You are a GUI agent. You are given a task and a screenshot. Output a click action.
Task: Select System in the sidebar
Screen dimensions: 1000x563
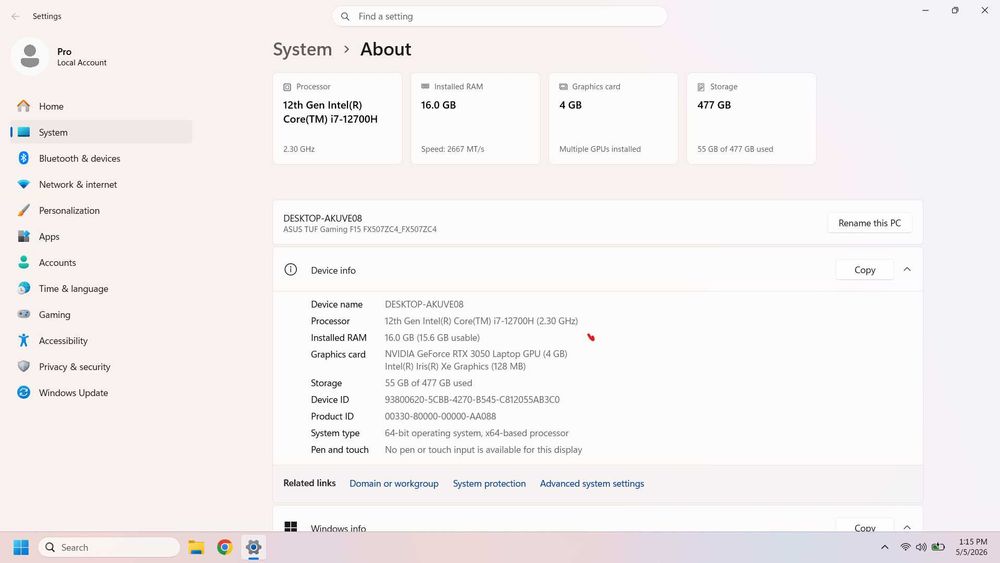pos(101,132)
